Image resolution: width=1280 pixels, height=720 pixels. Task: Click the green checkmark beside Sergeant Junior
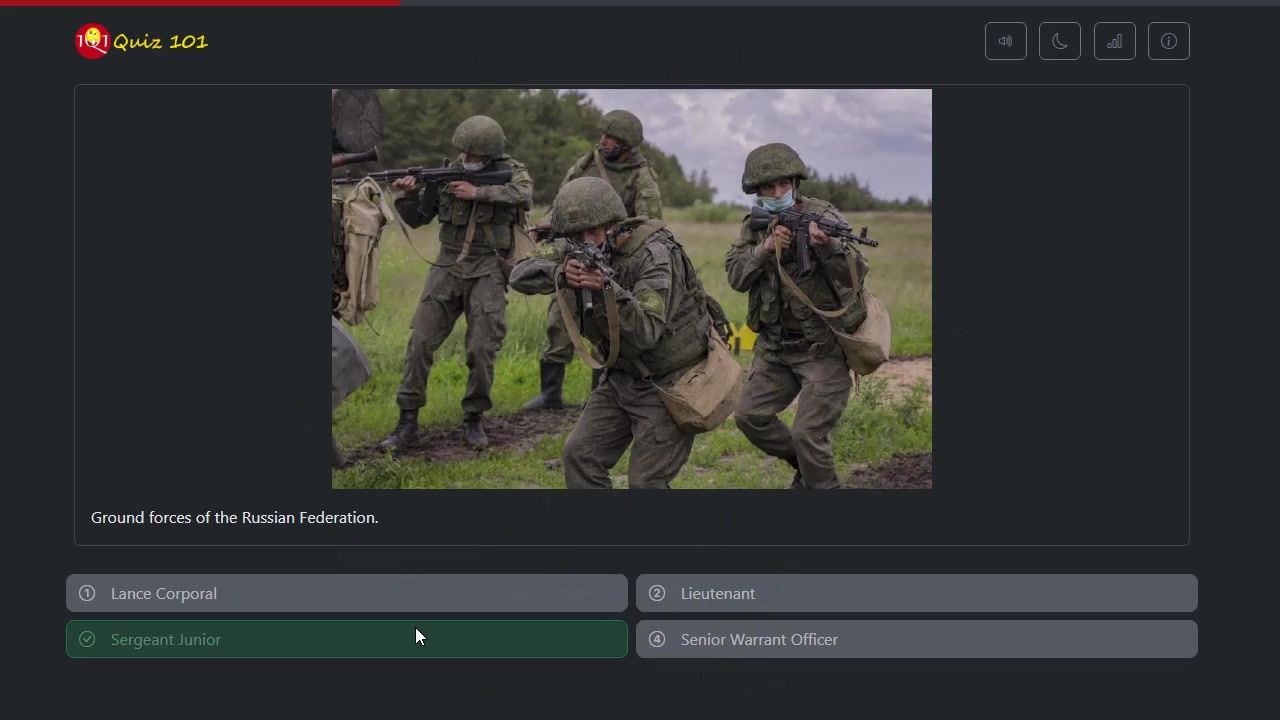coord(87,639)
